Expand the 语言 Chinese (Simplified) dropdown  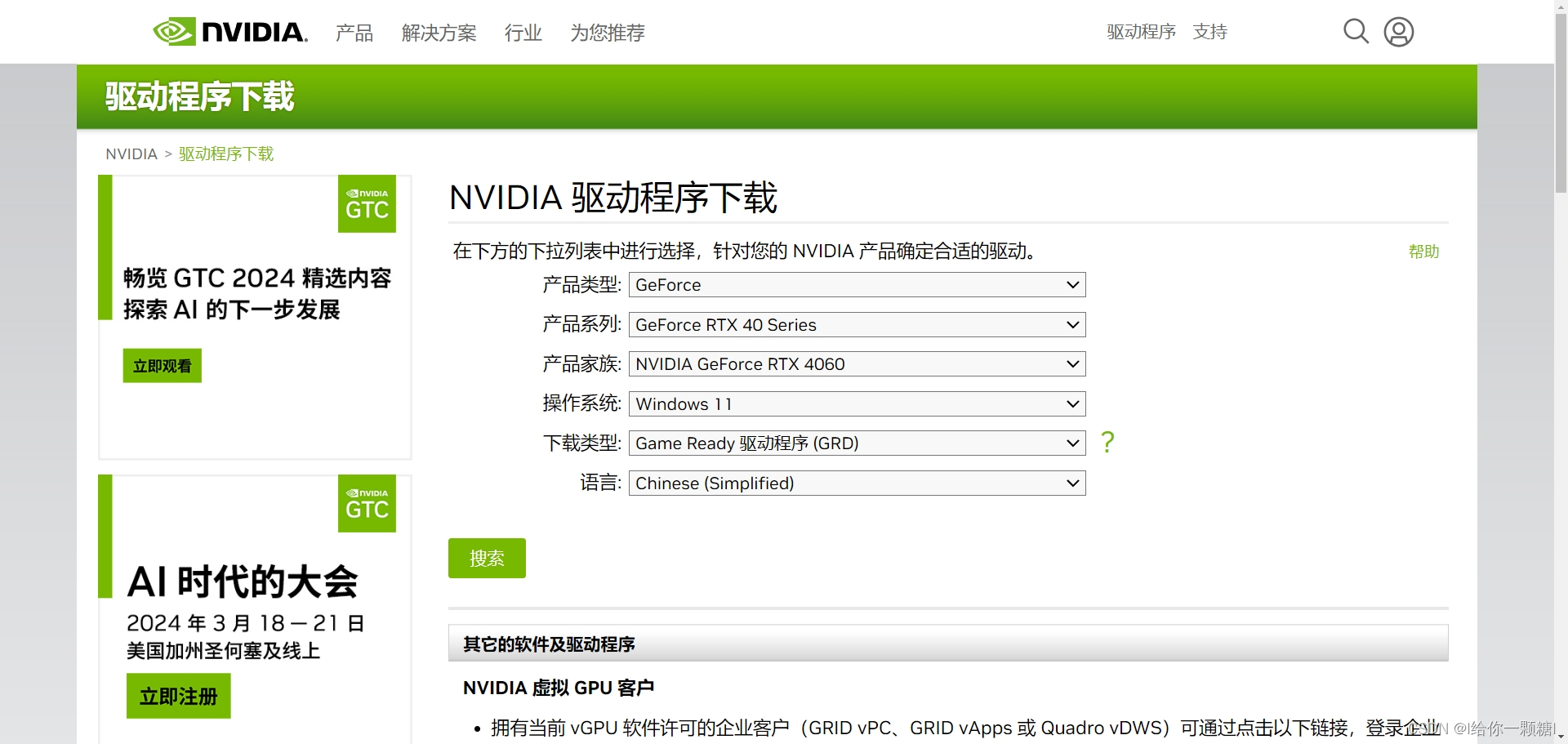point(857,483)
